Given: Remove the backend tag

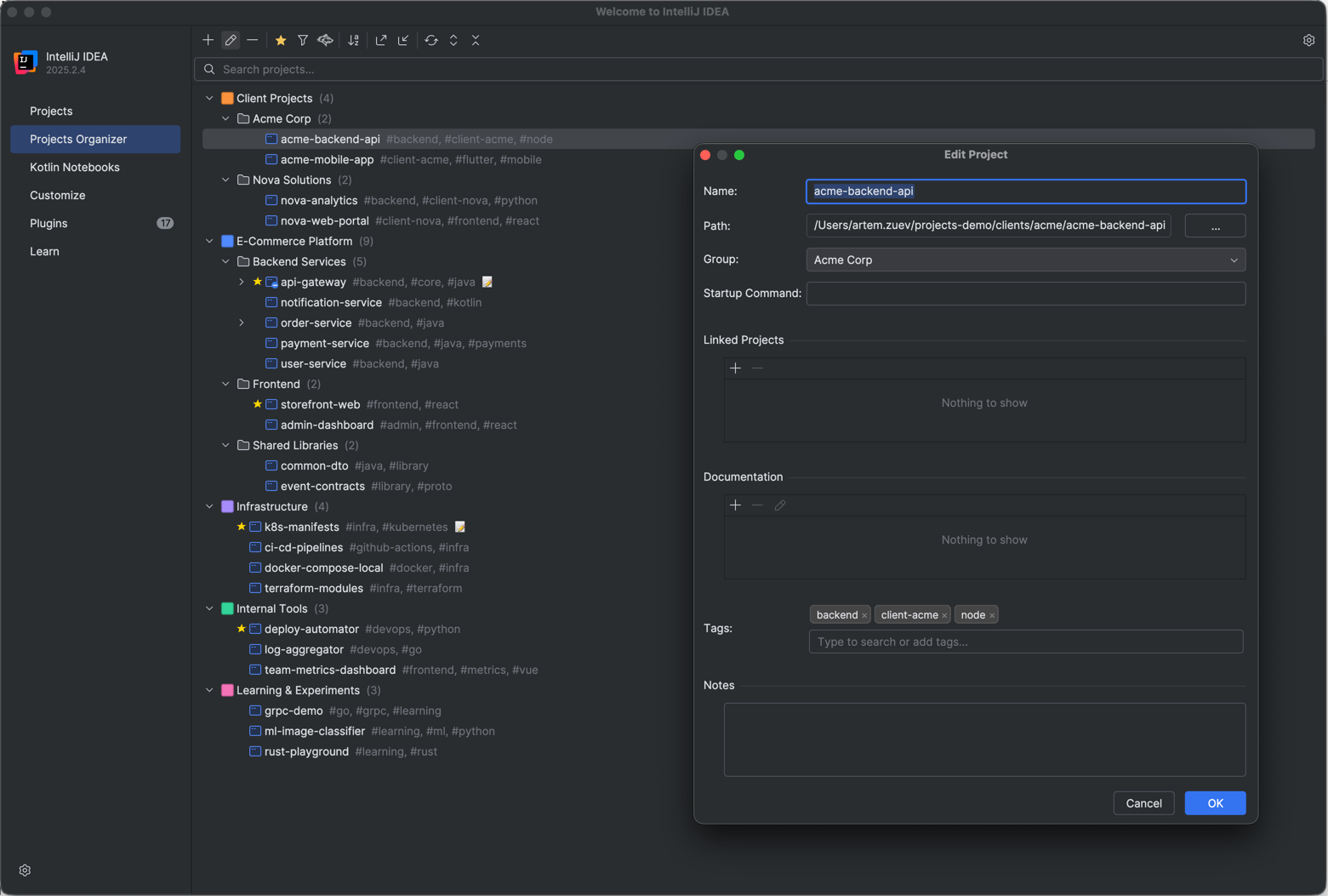Looking at the screenshot, I should [864, 615].
